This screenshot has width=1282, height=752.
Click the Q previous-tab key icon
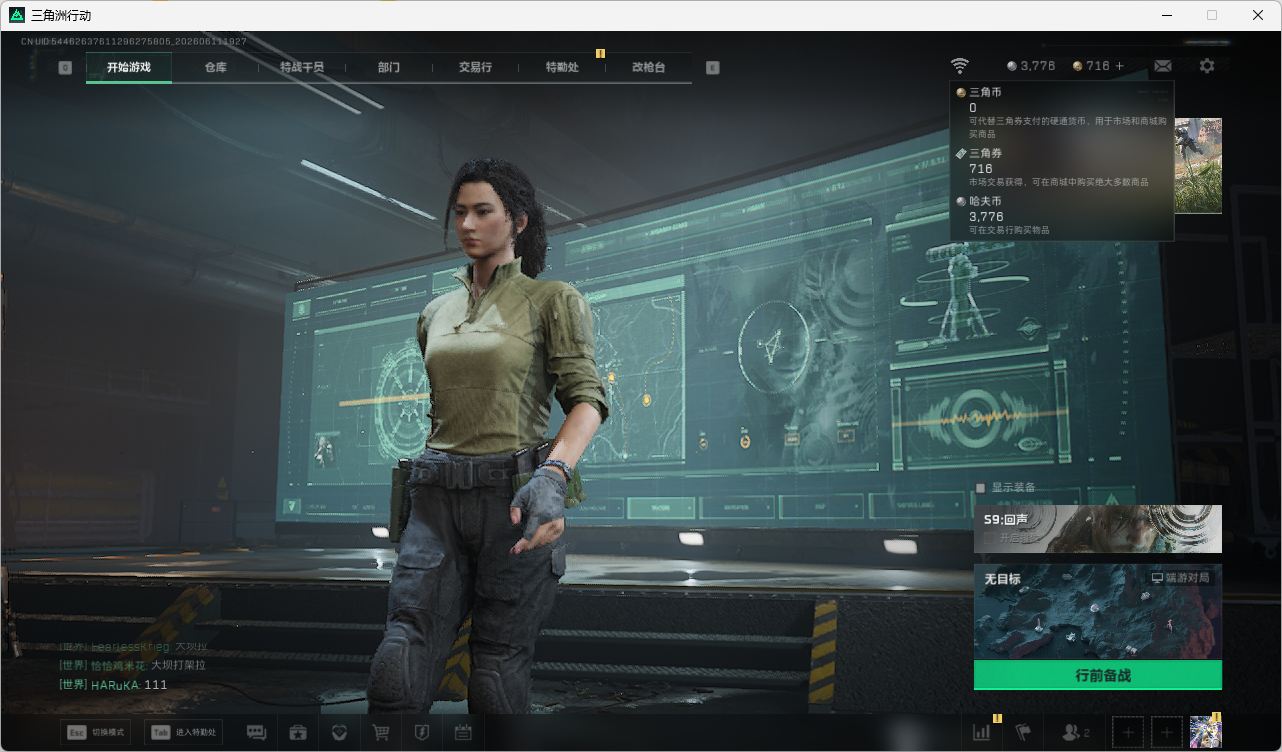point(65,68)
